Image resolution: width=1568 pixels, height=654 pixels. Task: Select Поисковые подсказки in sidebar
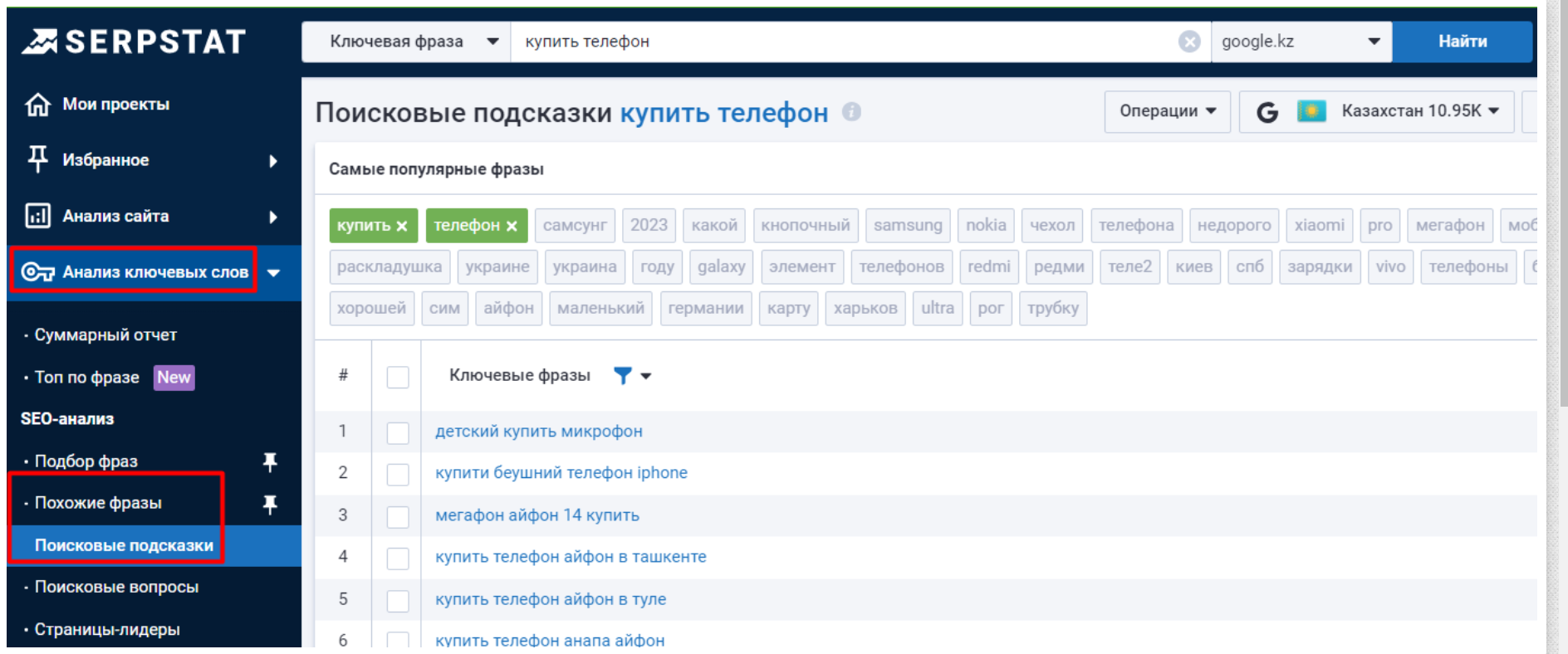124,545
